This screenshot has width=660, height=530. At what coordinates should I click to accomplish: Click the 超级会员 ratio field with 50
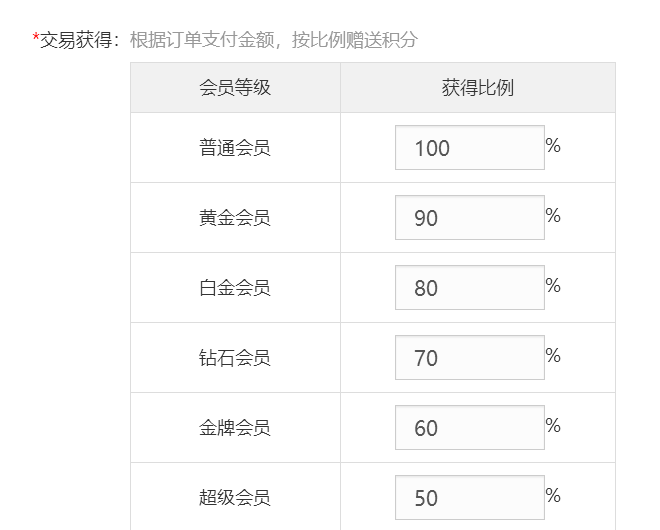pyautogui.click(x=469, y=497)
